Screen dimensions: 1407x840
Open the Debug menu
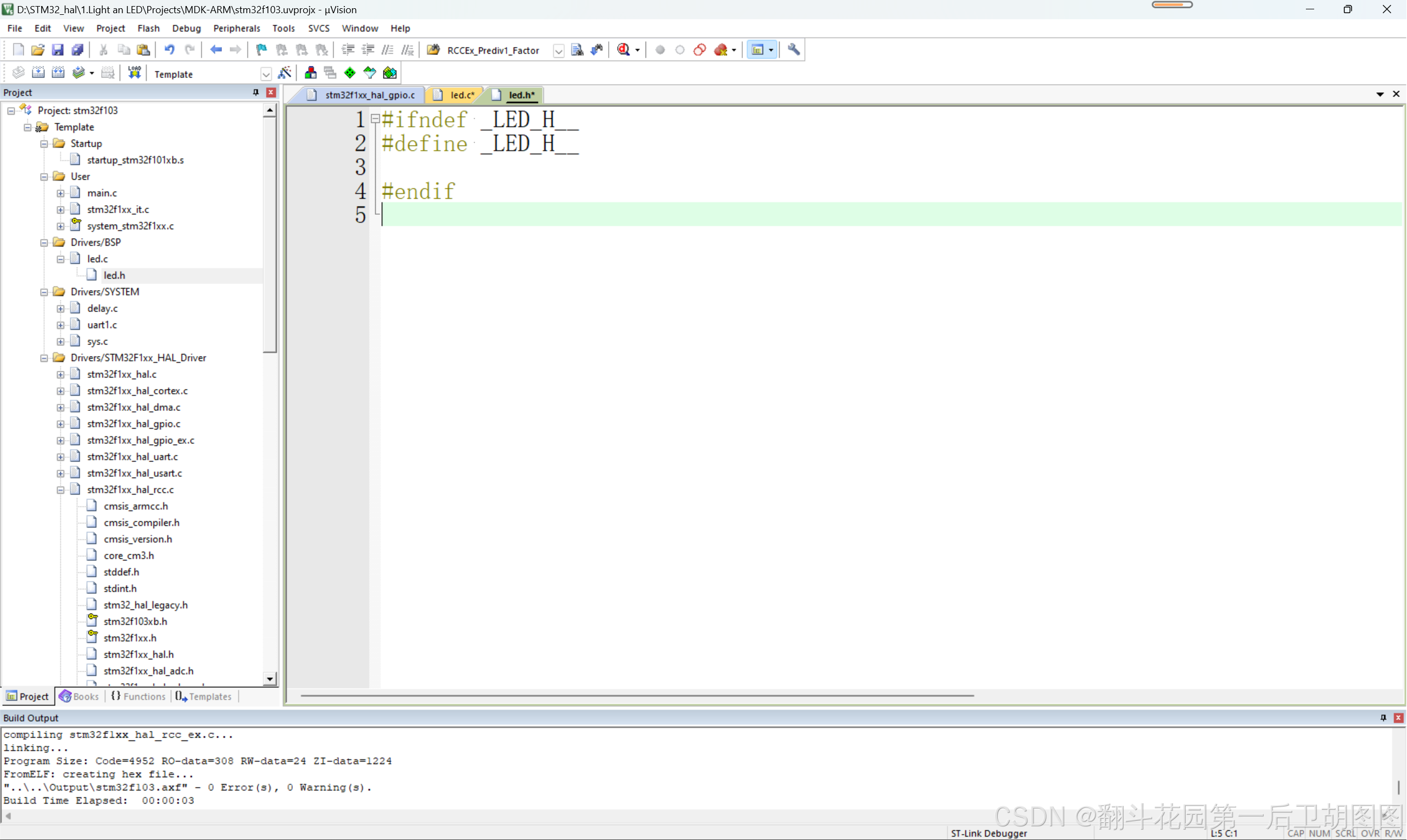pos(186,29)
